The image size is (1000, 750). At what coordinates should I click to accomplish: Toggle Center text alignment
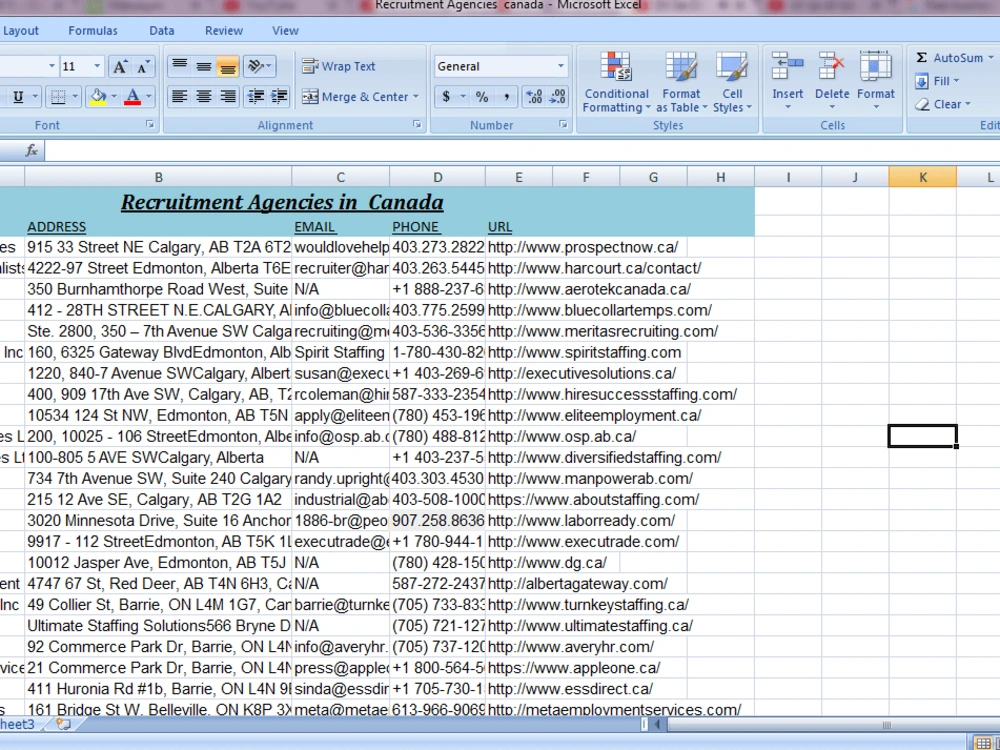(204, 97)
